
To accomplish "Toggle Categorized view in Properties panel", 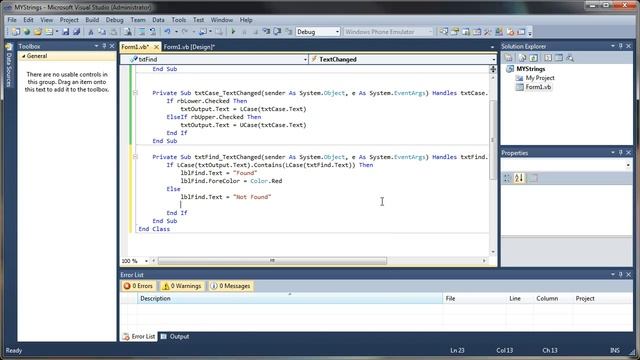I will (507, 178).
